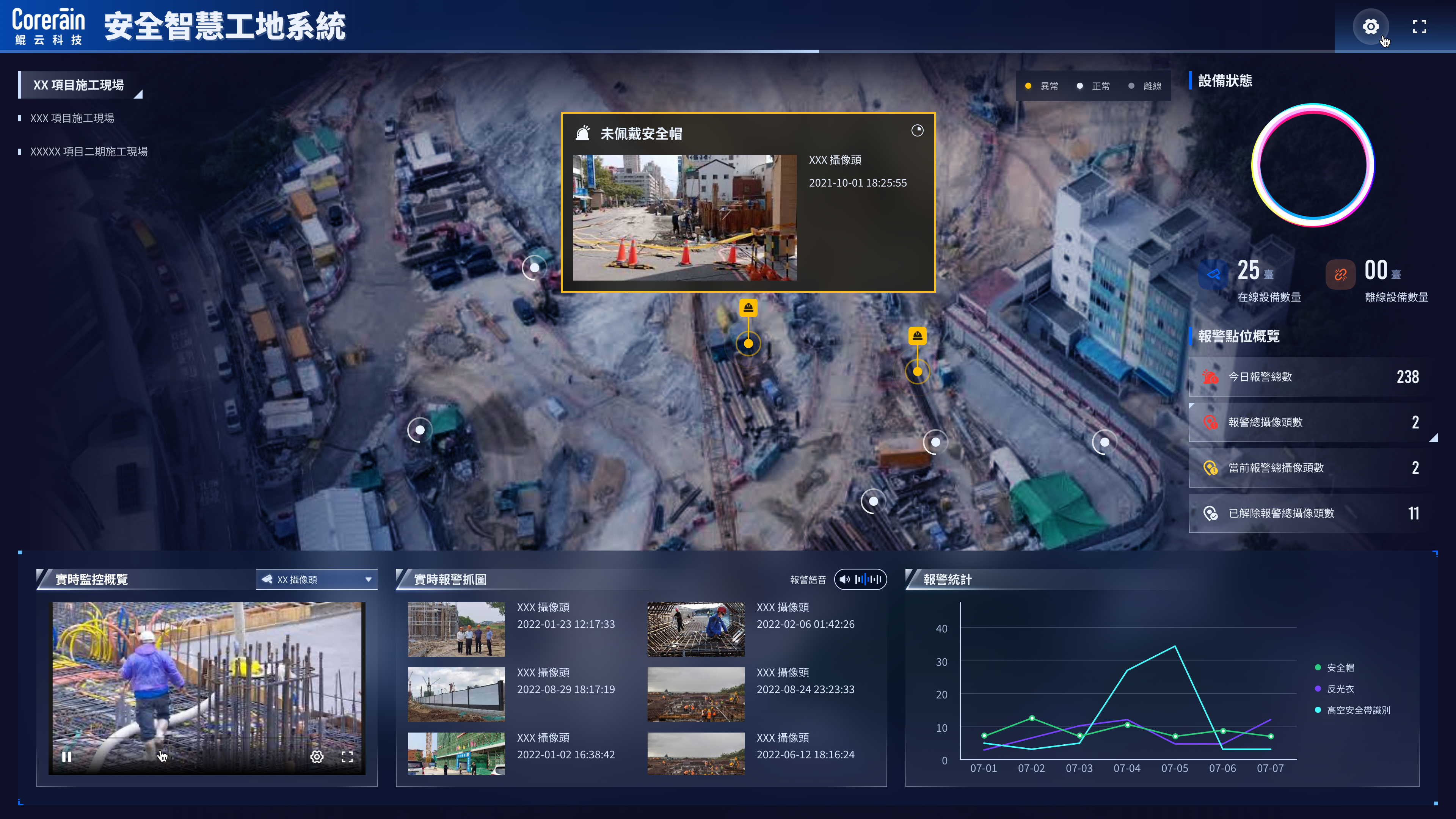The height and width of the screenshot is (819, 1456).
Task: Click the clock icon in alarm popup
Action: click(x=917, y=130)
